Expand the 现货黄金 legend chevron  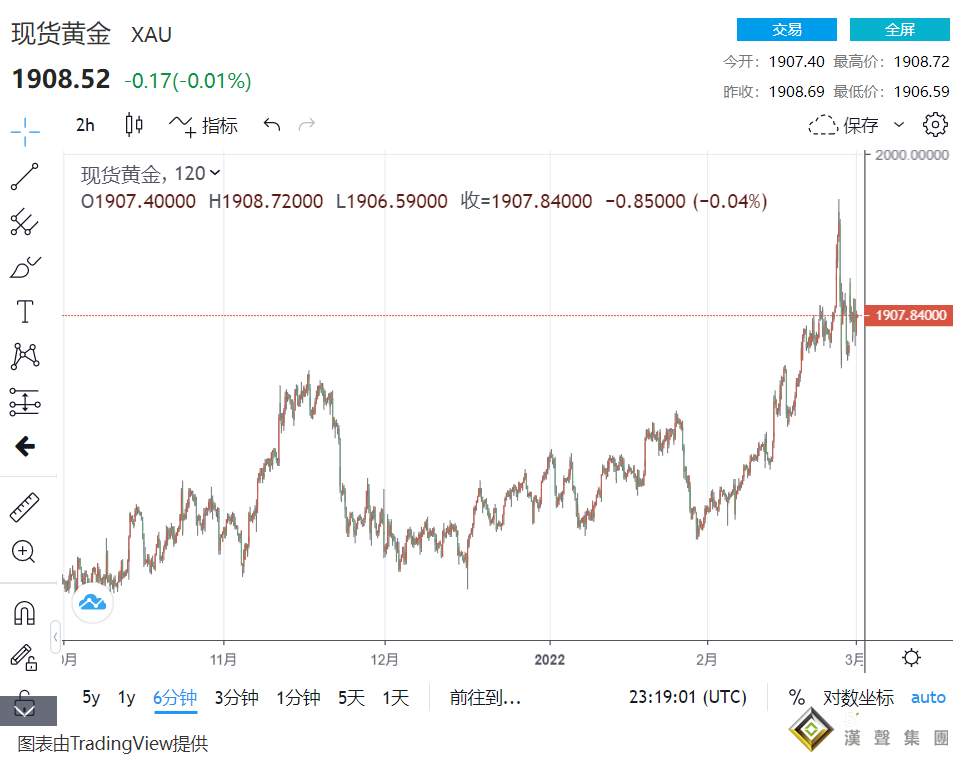[216, 174]
